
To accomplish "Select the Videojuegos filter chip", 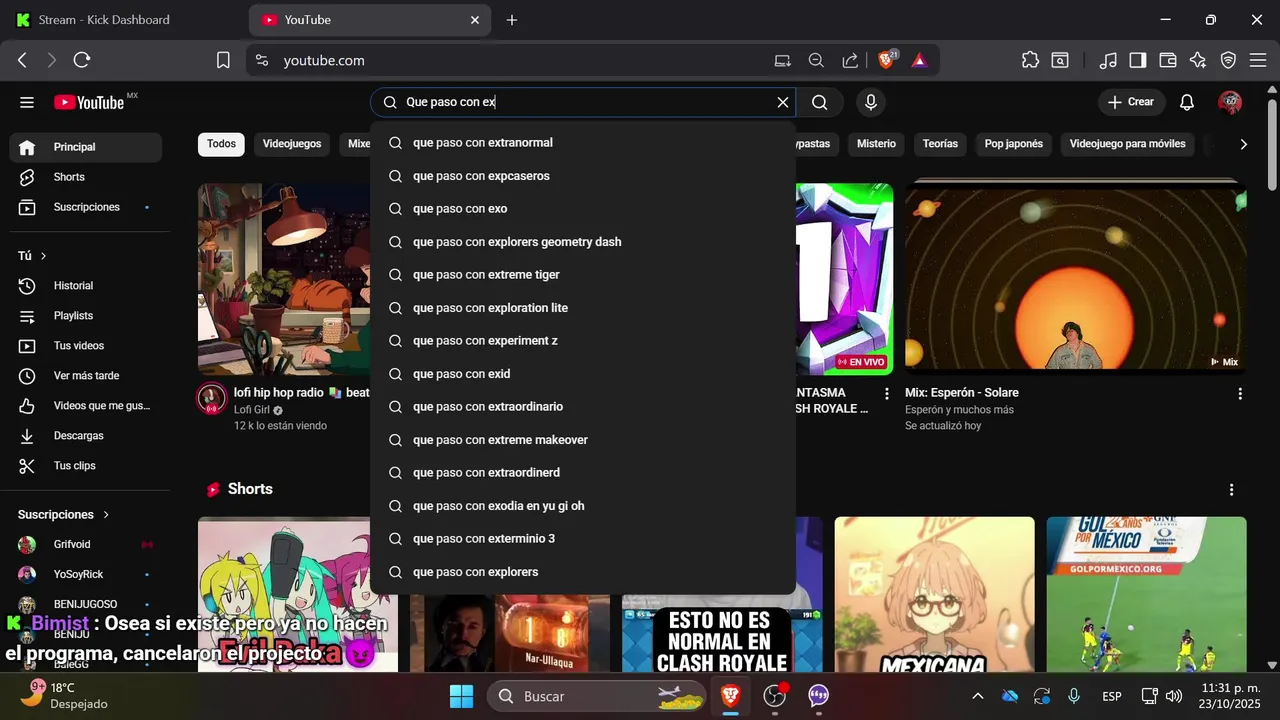I will pyautogui.click(x=292, y=144).
